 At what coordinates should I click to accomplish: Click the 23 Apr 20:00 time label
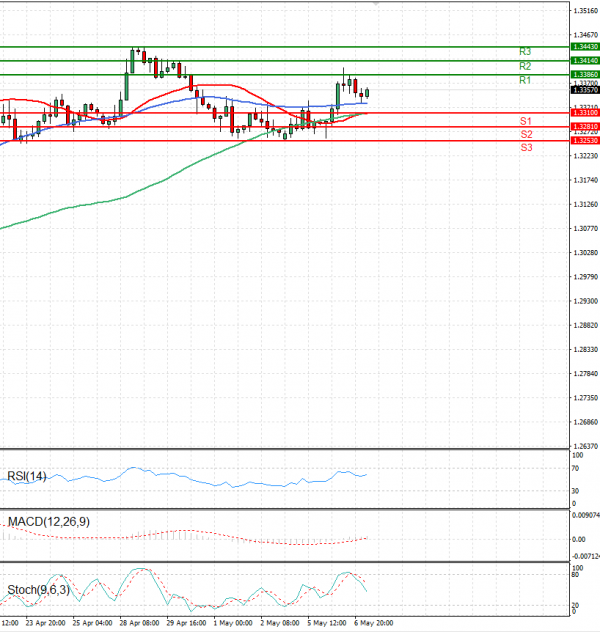coord(45,623)
